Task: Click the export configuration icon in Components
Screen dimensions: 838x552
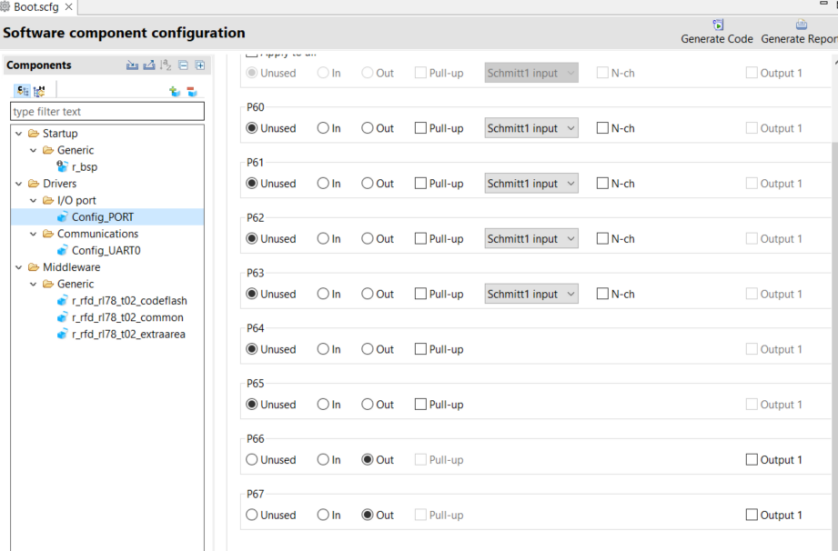Action: coord(149,65)
